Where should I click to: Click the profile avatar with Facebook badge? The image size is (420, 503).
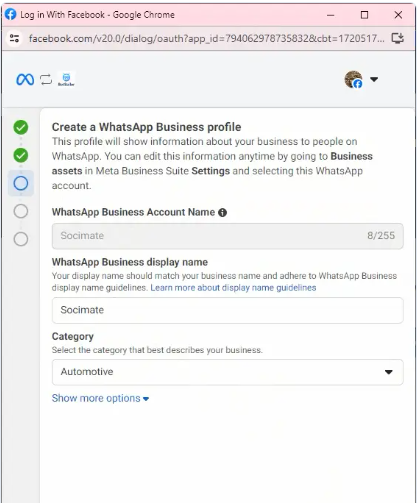click(x=353, y=79)
